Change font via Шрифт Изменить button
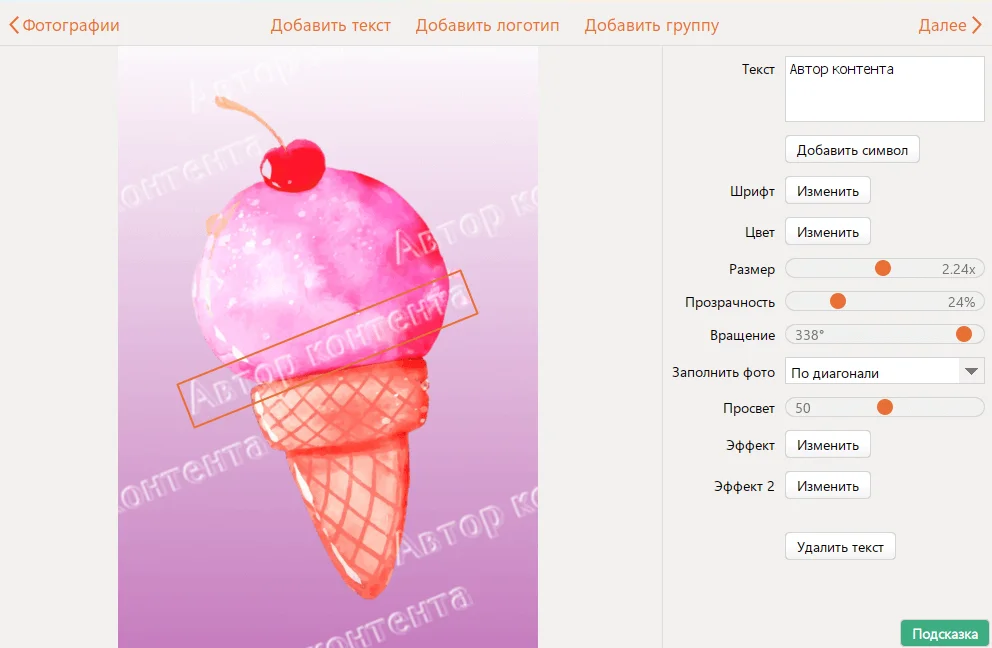 click(828, 191)
